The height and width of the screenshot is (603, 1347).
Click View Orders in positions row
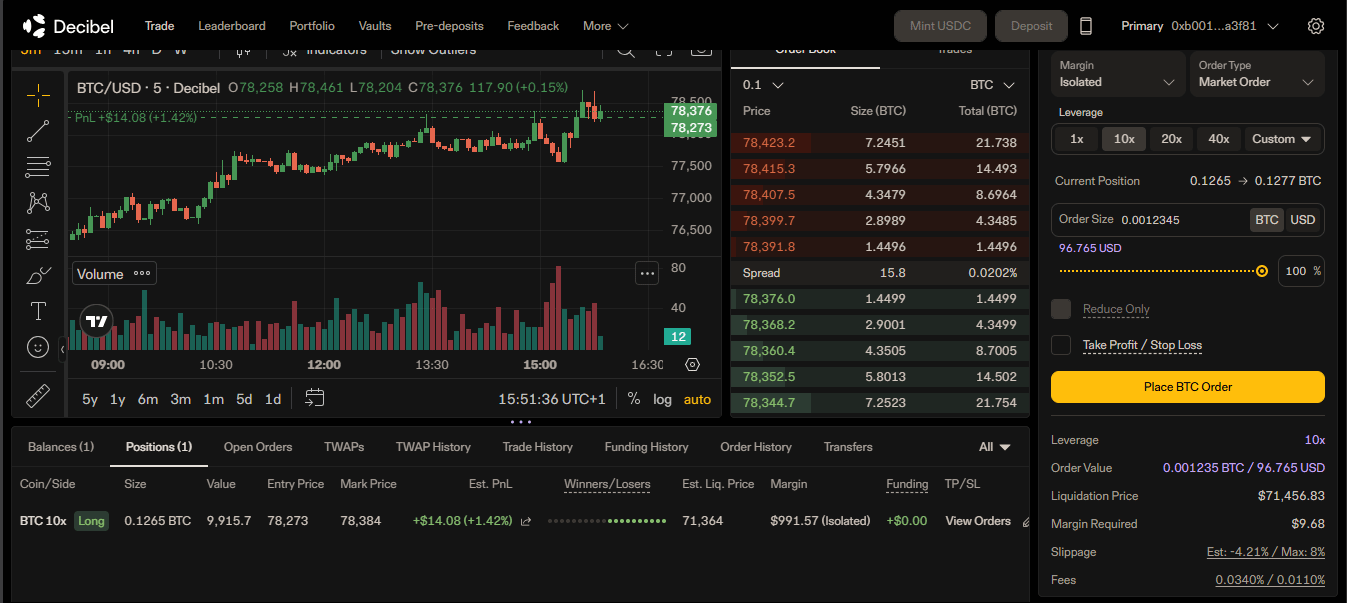click(x=978, y=521)
